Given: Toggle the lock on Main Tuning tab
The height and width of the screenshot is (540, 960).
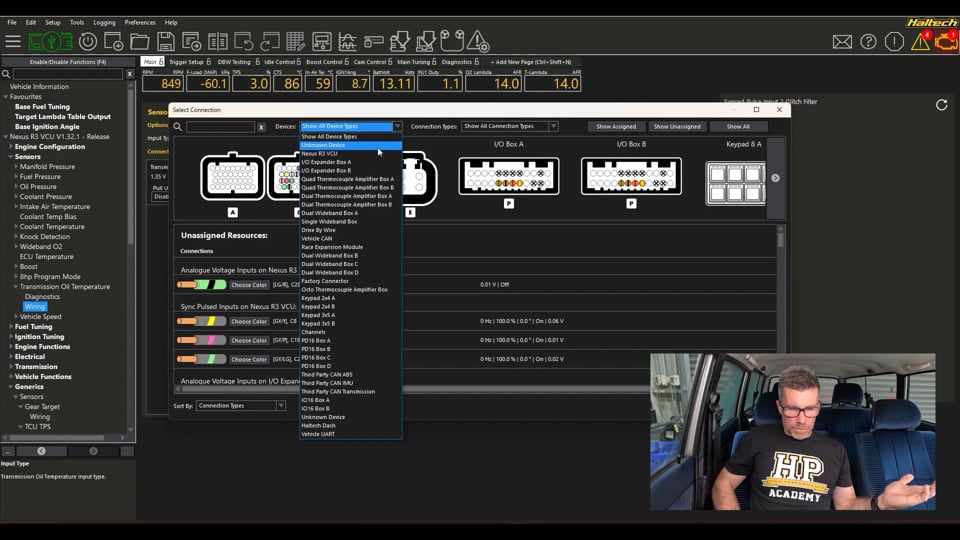Looking at the screenshot, I should point(434,61).
